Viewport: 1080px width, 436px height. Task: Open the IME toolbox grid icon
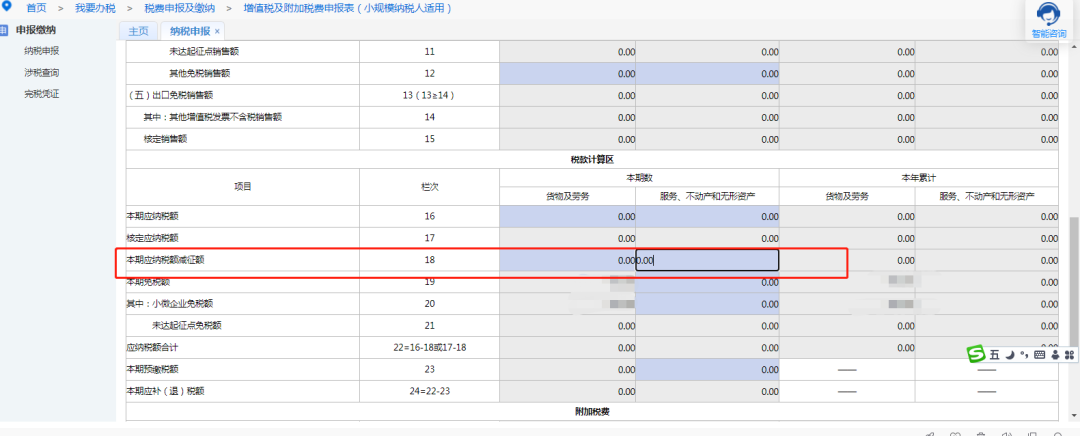(1069, 355)
